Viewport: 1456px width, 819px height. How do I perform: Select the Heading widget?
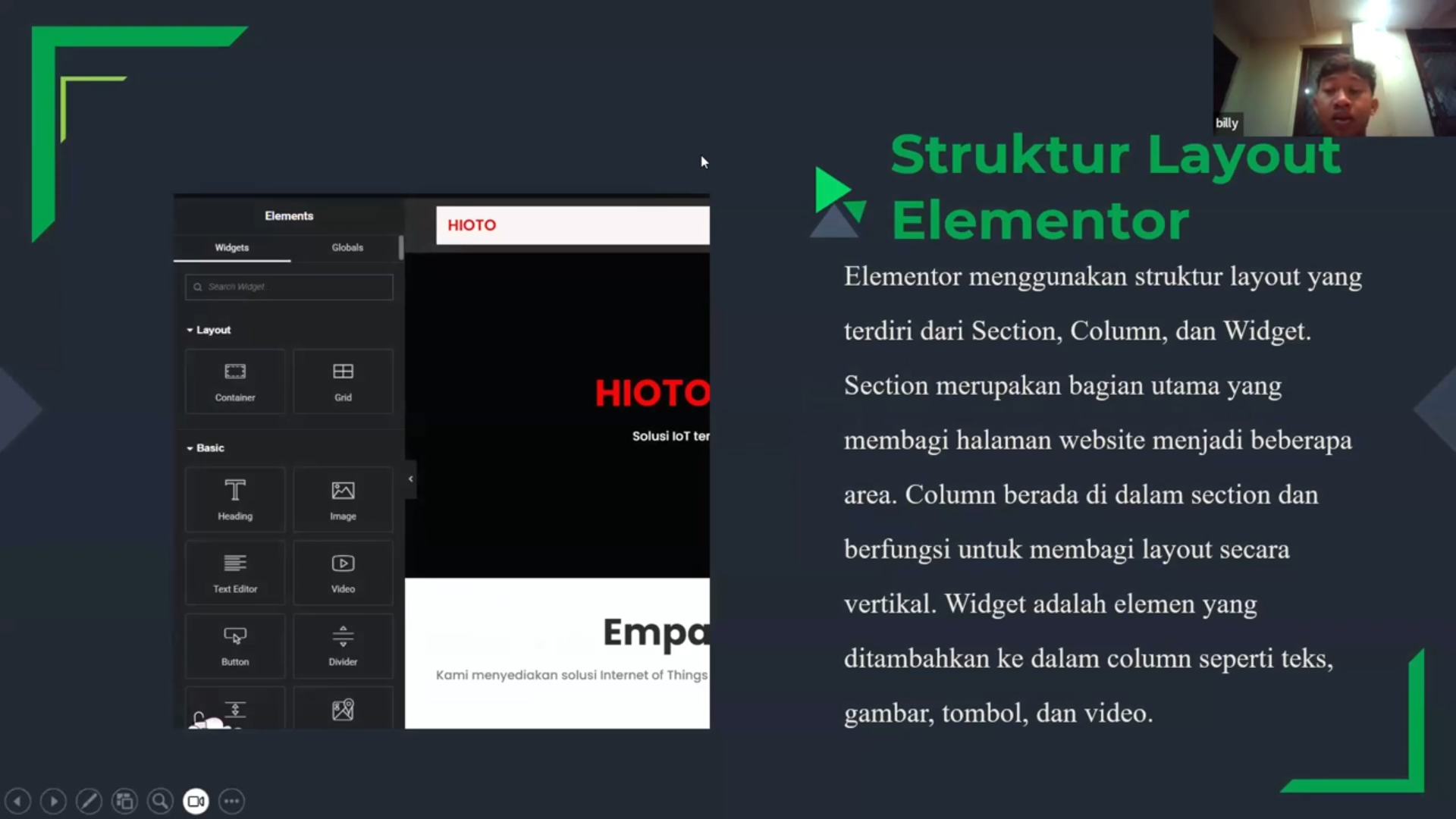tap(234, 499)
